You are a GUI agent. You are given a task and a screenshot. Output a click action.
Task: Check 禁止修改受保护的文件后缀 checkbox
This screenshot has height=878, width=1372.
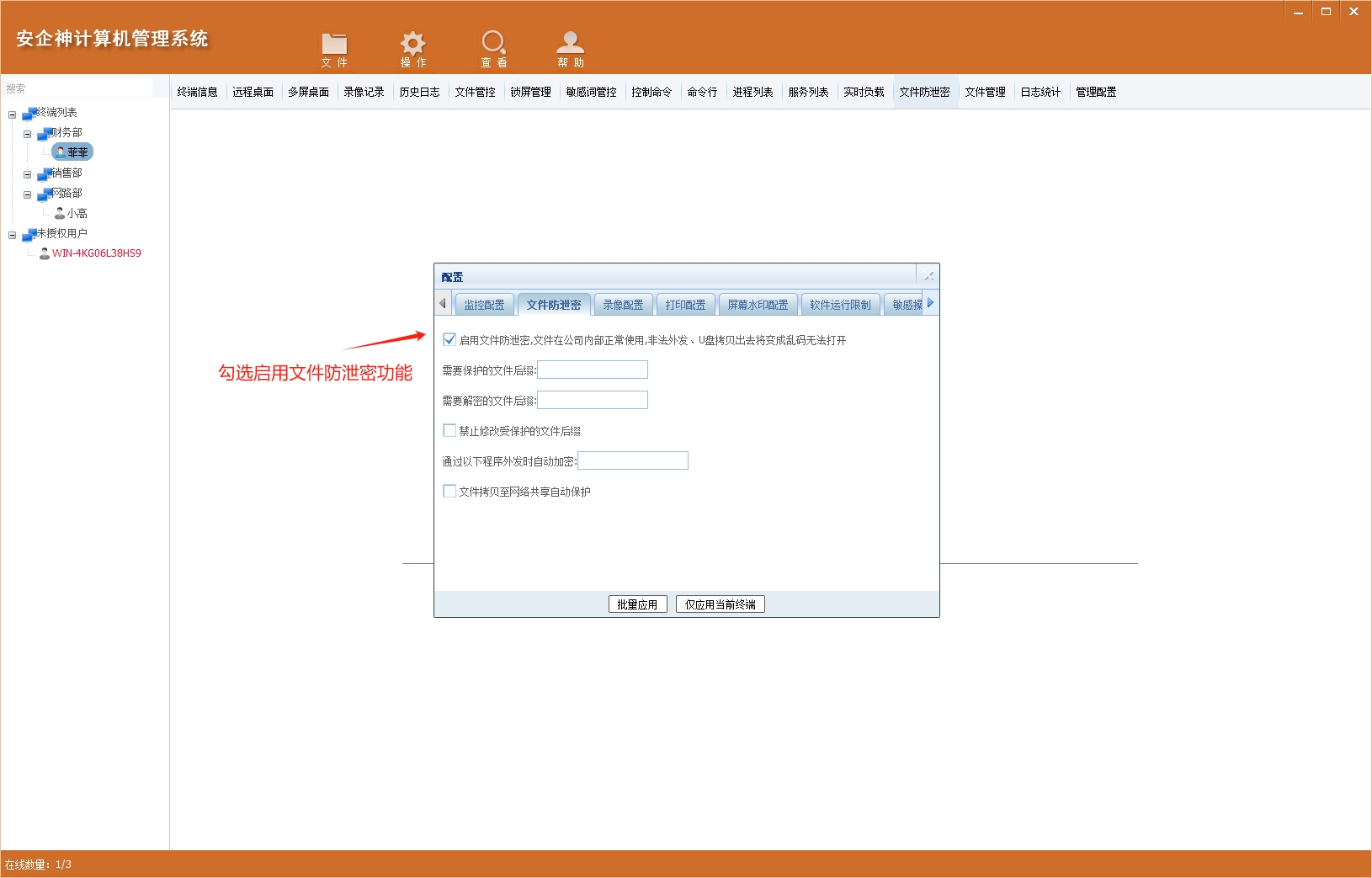[x=449, y=430]
